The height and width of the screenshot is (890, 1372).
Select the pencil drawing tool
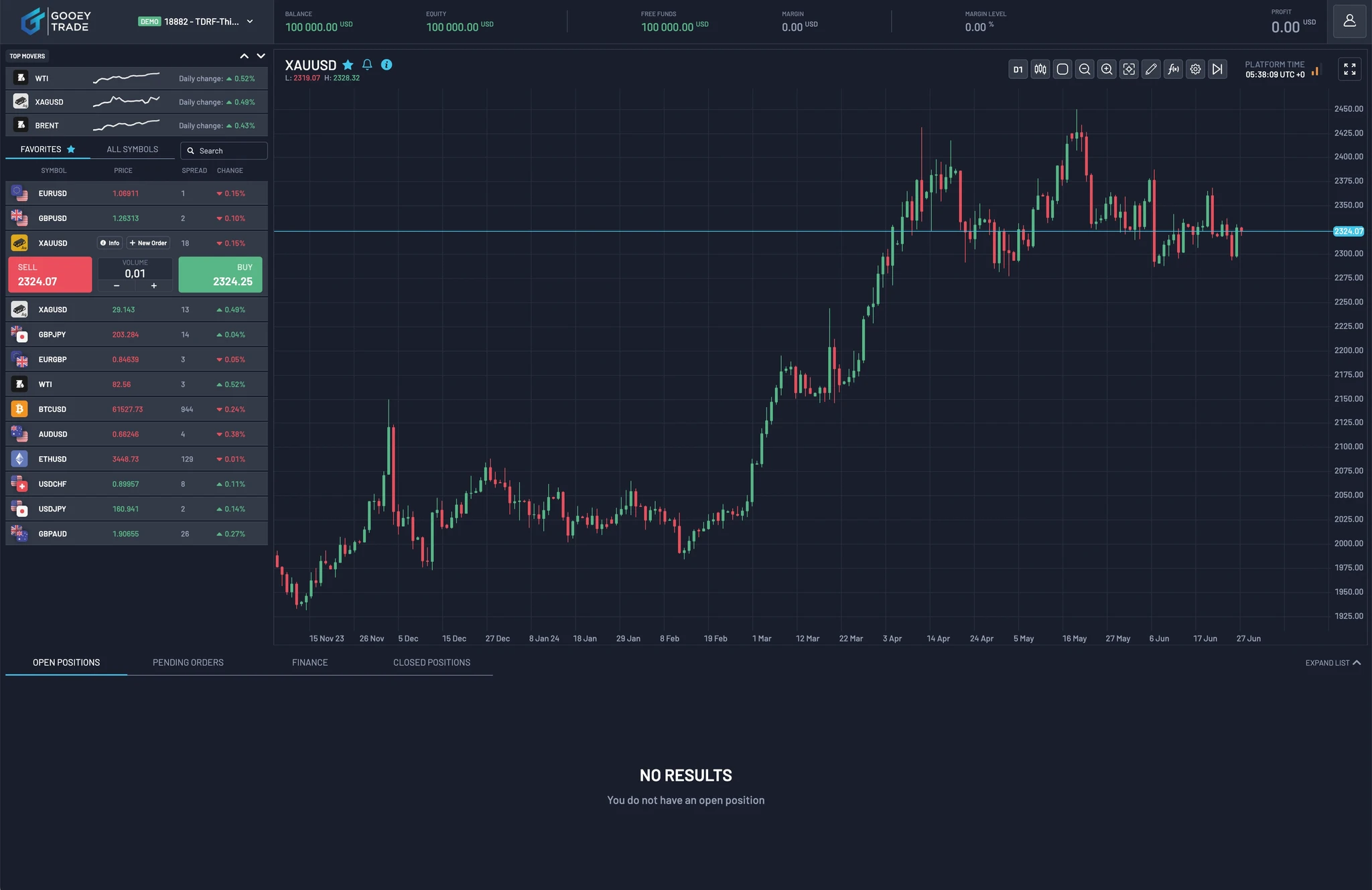click(1151, 69)
